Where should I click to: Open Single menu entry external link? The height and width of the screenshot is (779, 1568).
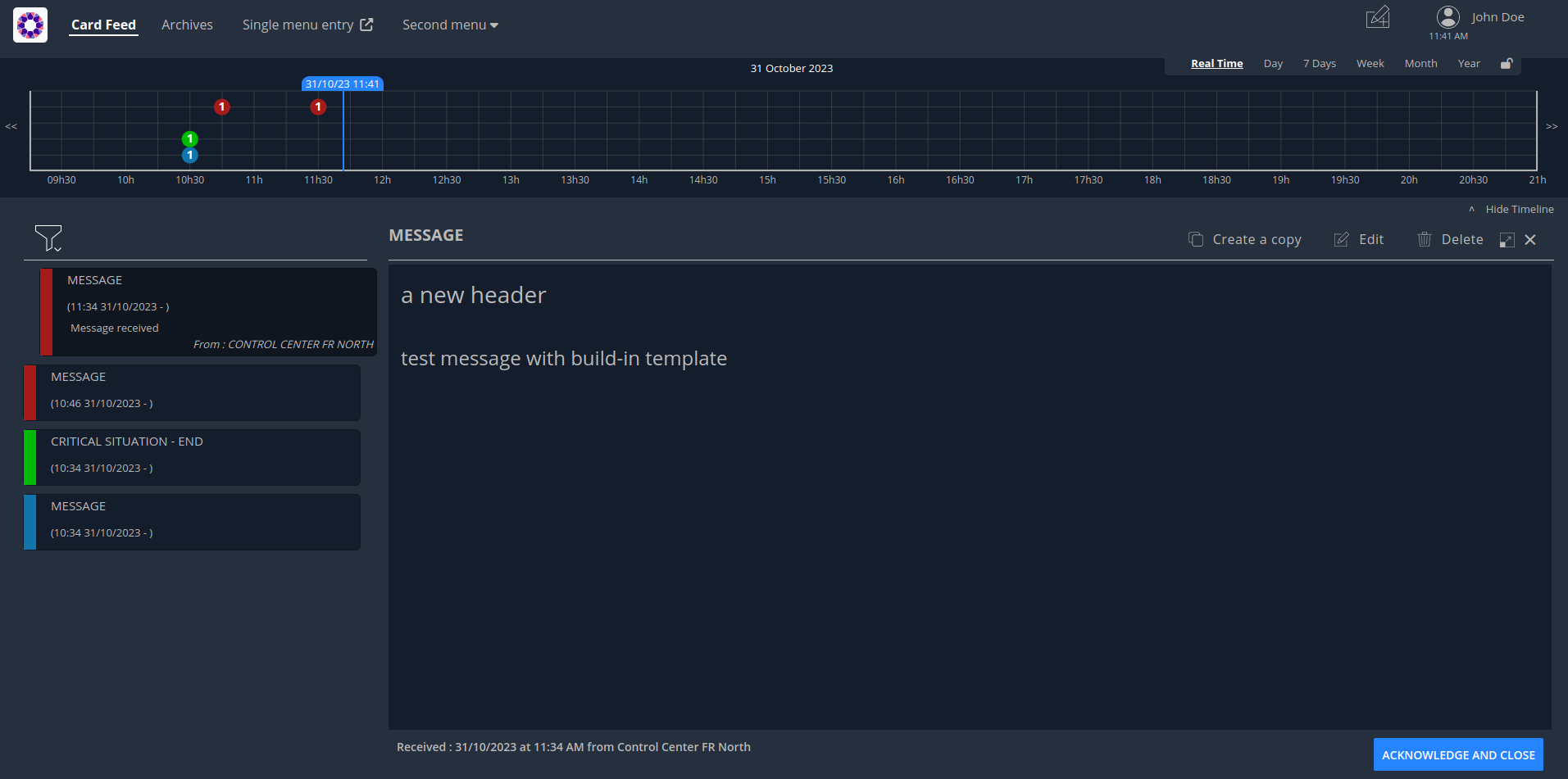pyautogui.click(x=307, y=25)
